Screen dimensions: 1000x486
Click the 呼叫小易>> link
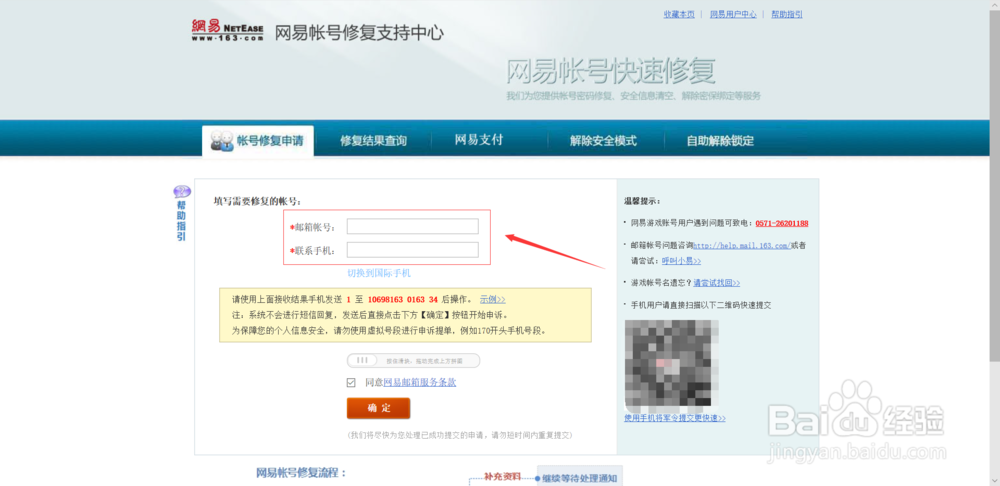tap(682, 261)
